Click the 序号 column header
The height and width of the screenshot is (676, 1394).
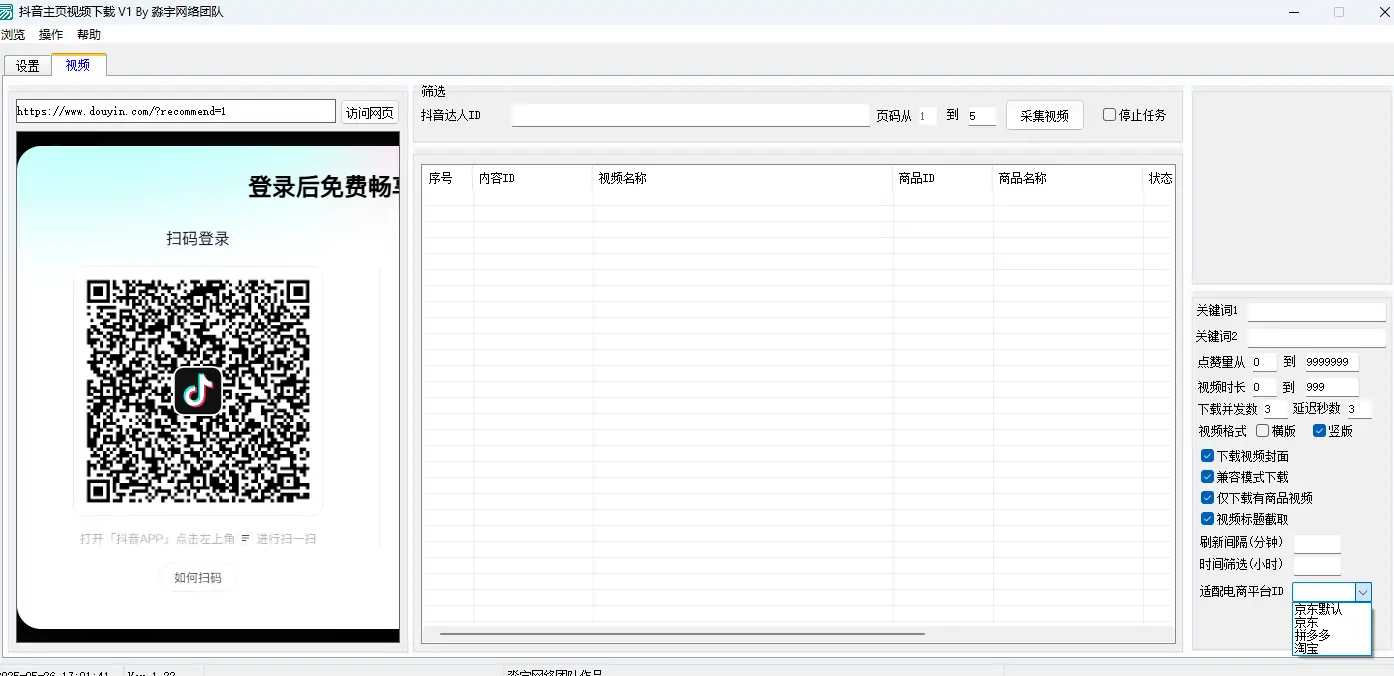(x=447, y=179)
